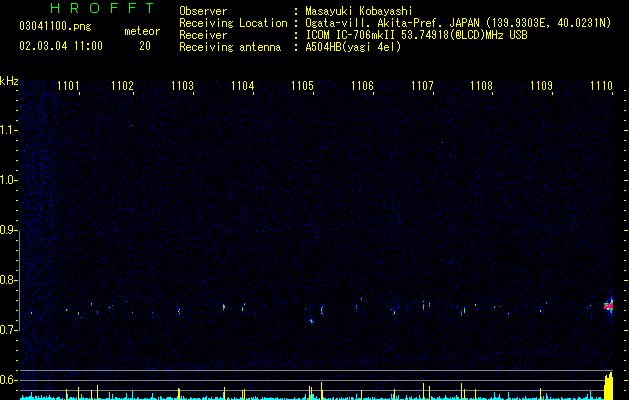The image size is (629, 400).
Task: Click the 1110 time marker
Action: coord(601,86)
